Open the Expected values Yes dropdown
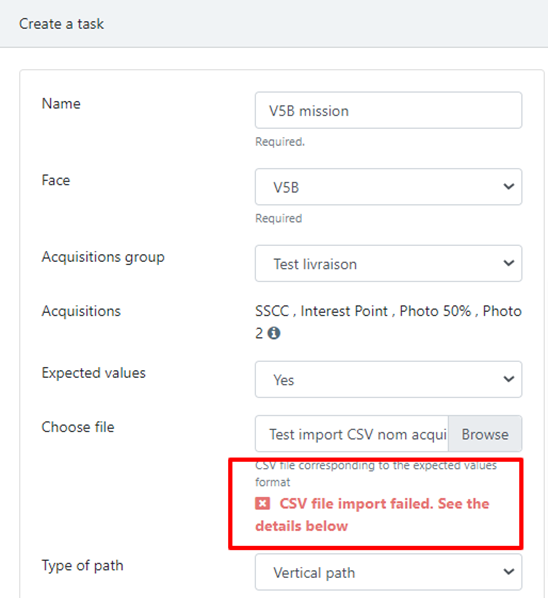548x598 pixels. 388,379
